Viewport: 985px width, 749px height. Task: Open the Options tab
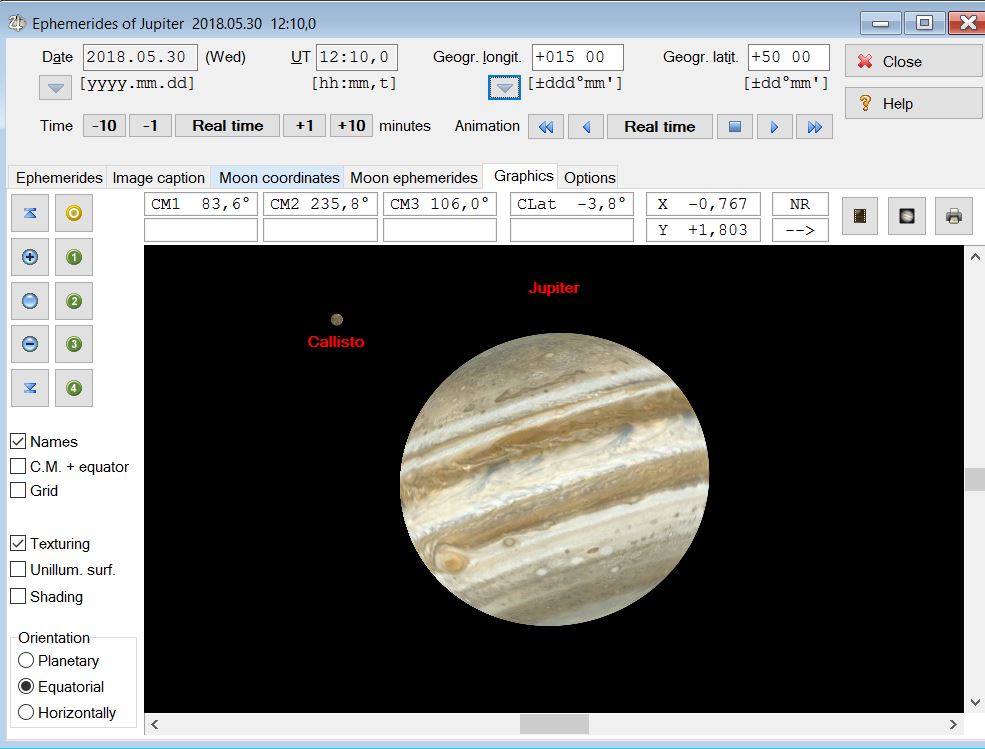point(589,178)
